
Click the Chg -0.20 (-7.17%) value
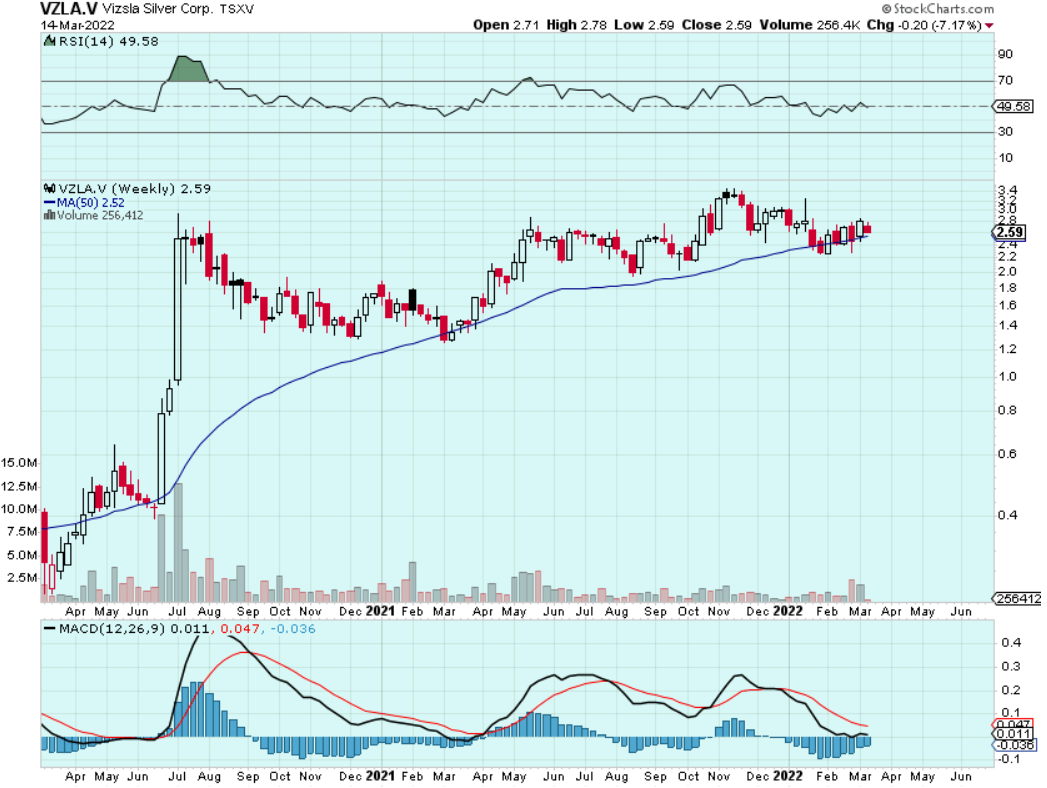(924, 25)
